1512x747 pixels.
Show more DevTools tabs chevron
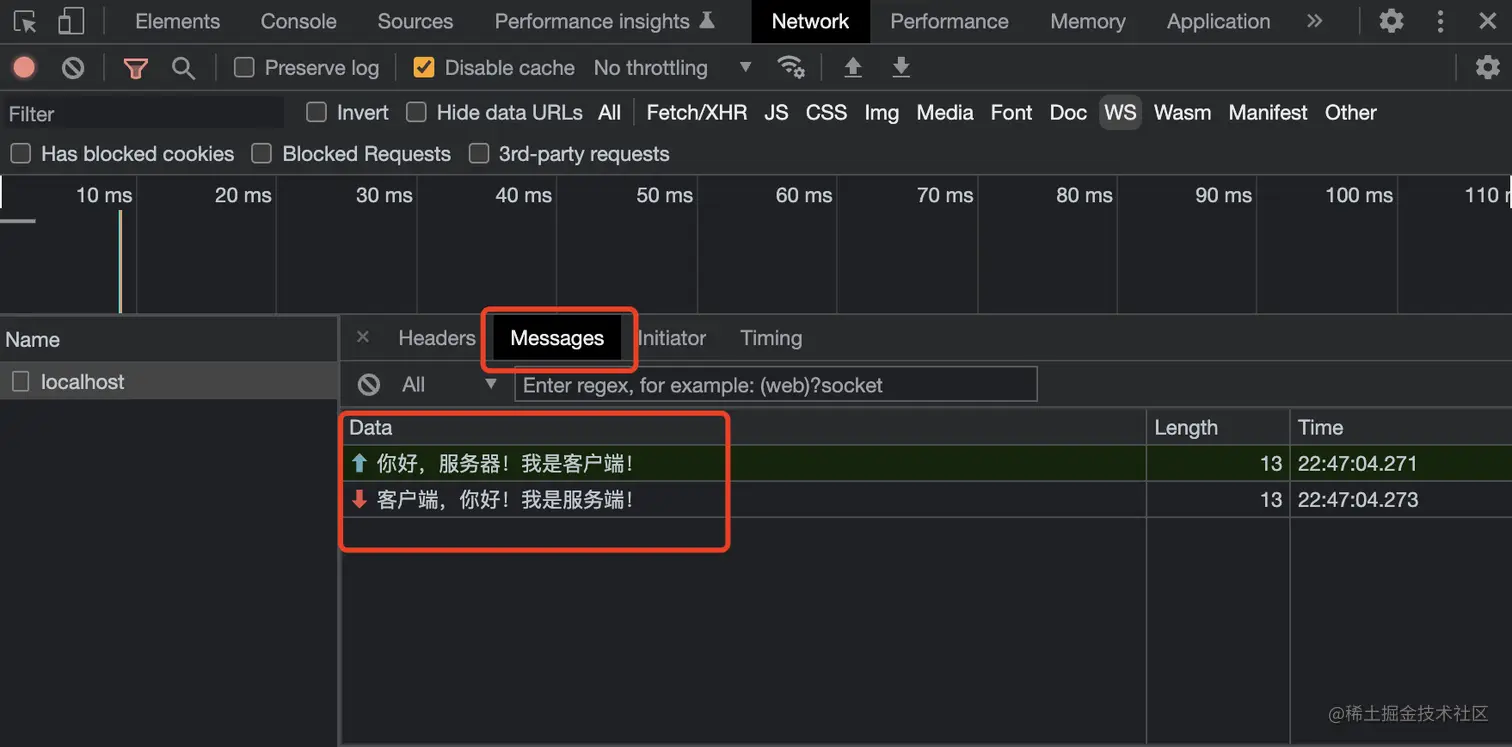[1315, 21]
